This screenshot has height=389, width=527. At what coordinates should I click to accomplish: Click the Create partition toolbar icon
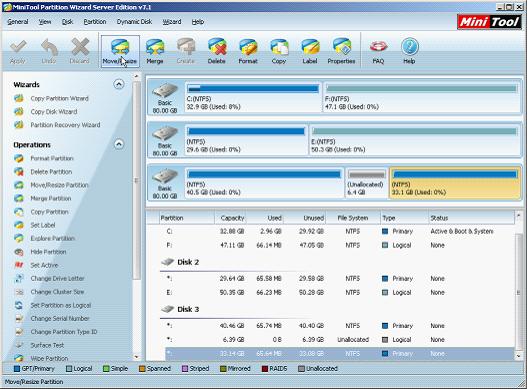tap(186, 51)
